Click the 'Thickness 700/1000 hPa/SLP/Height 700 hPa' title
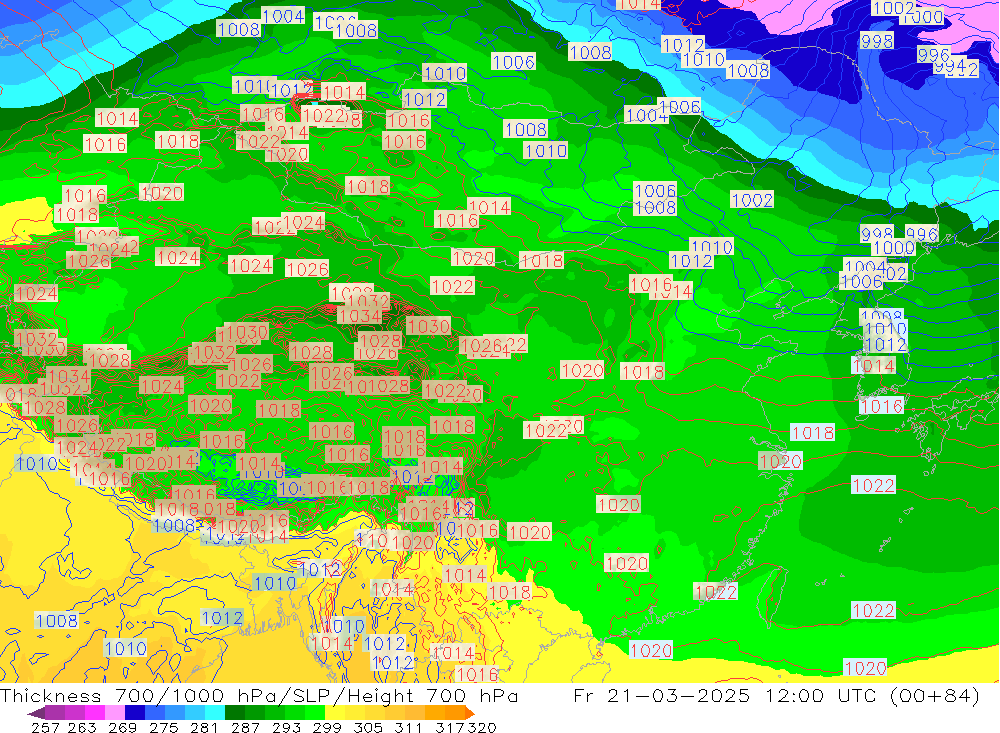Image resolution: width=1000 pixels, height=733 pixels. pyautogui.click(x=259, y=695)
